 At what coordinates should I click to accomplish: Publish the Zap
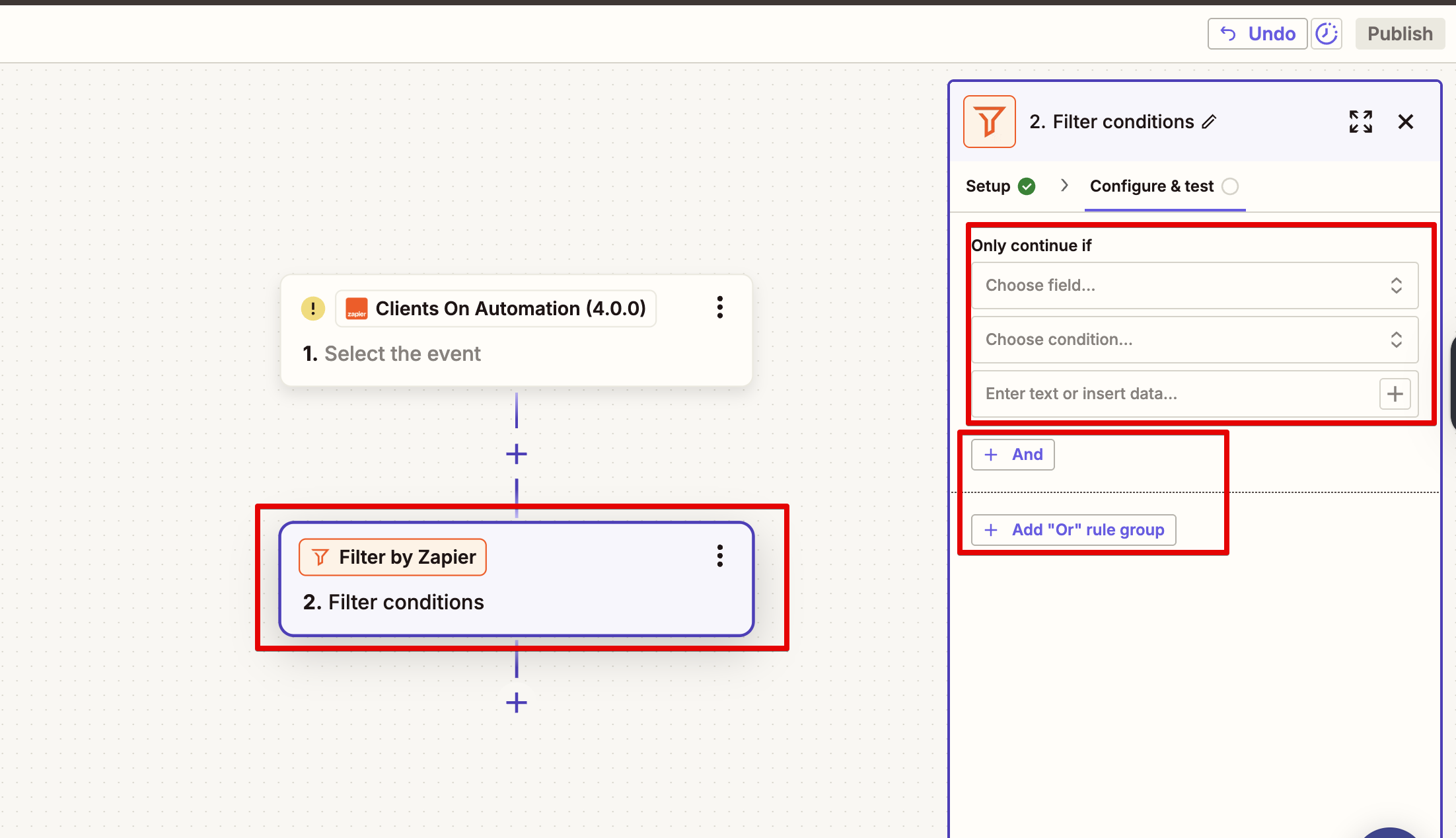(1400, 33)
